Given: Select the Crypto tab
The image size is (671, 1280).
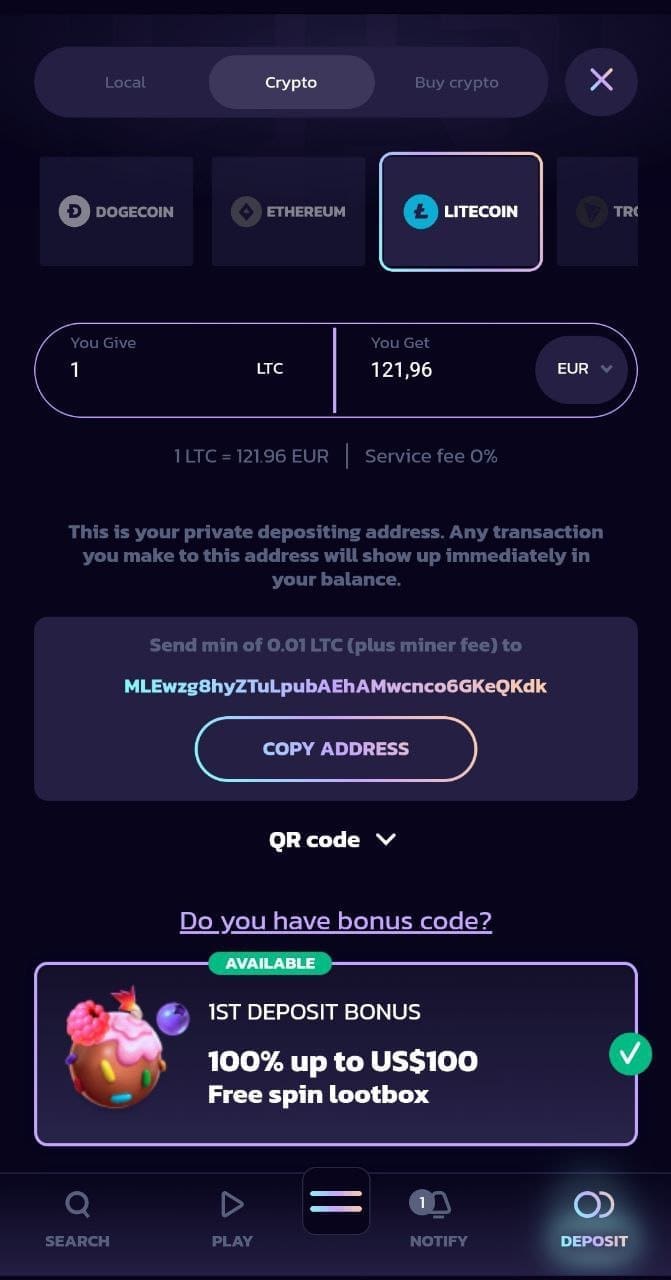Looking at the screenshot, I should tap(291, 82).
